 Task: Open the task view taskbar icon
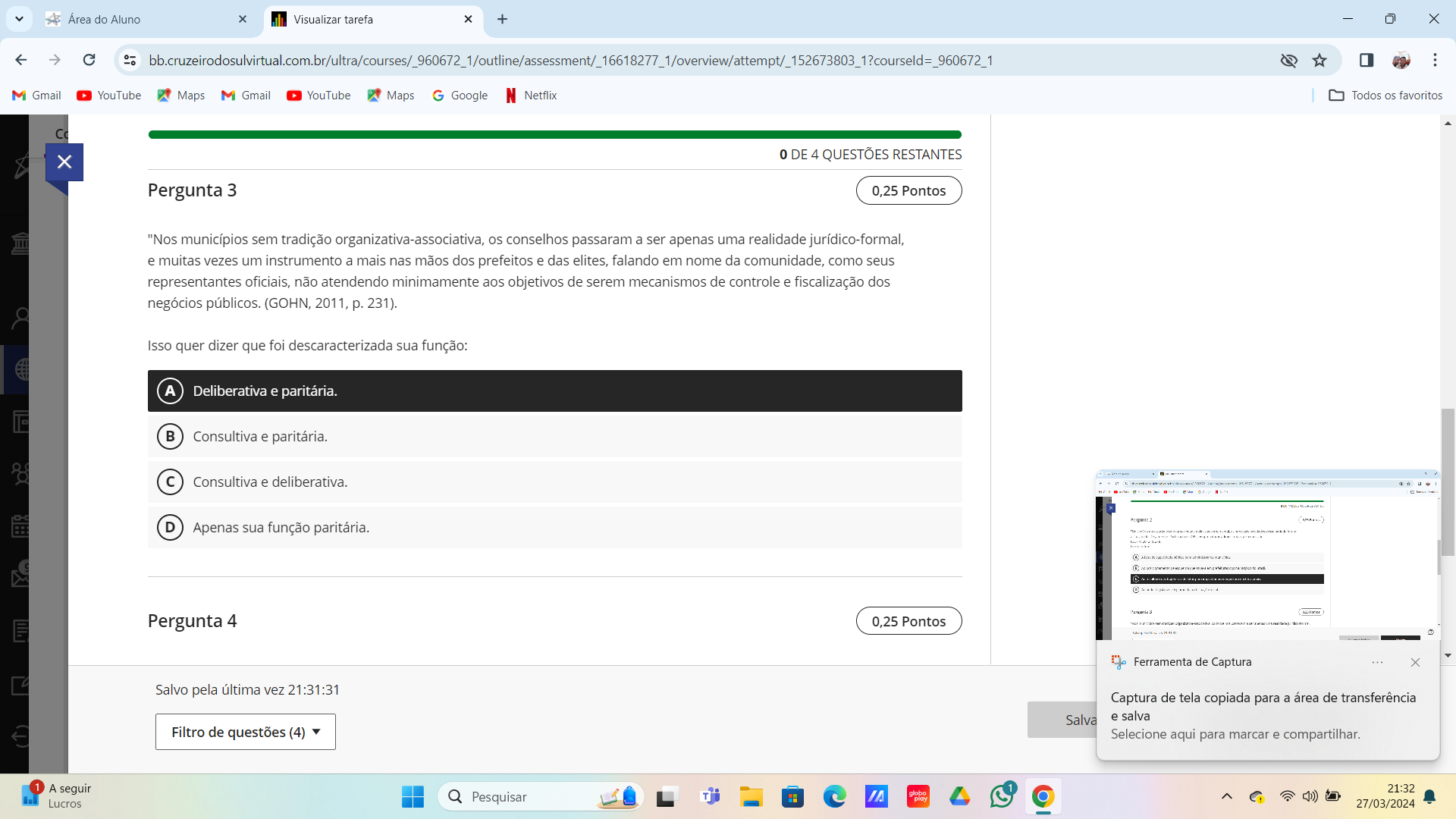pos(666,796)
